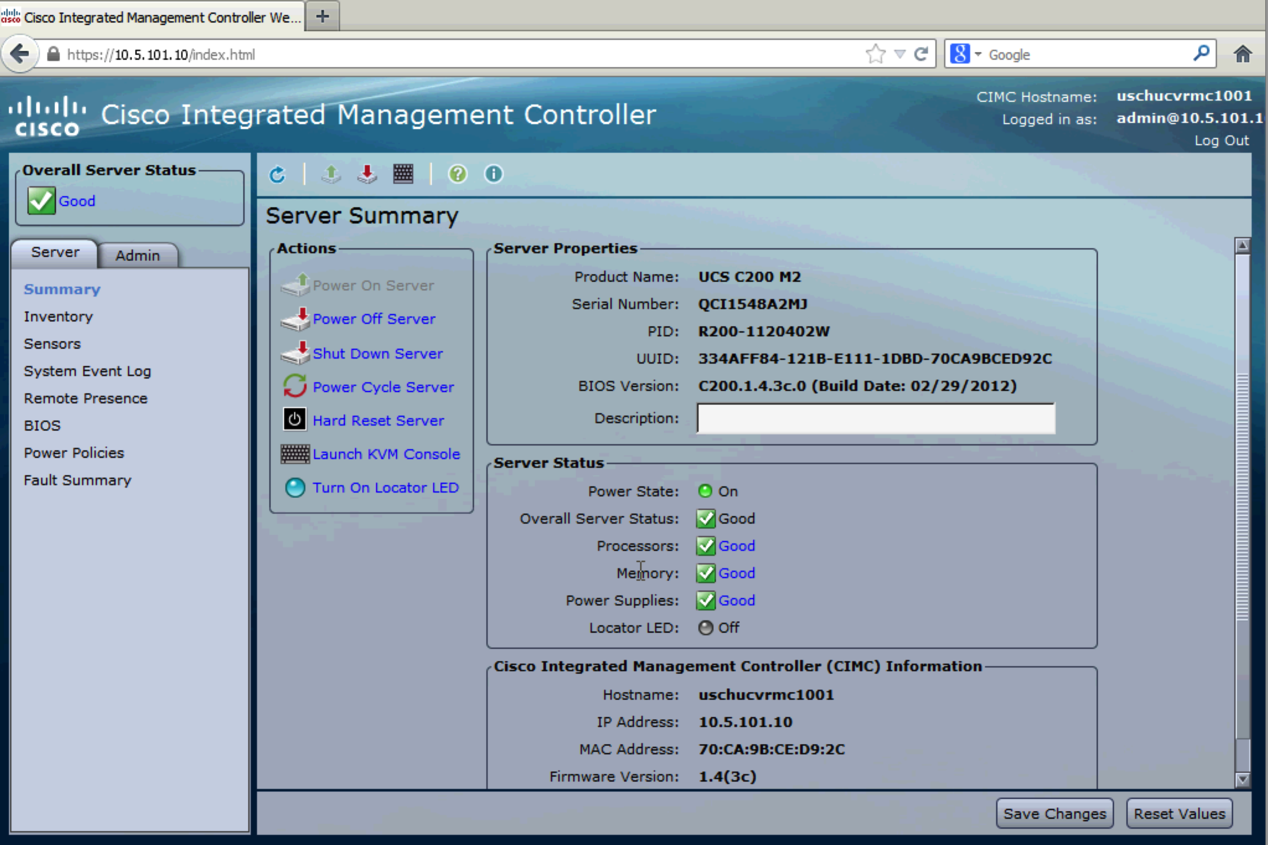Click the serial number QCI1548A2MJ

753,304
